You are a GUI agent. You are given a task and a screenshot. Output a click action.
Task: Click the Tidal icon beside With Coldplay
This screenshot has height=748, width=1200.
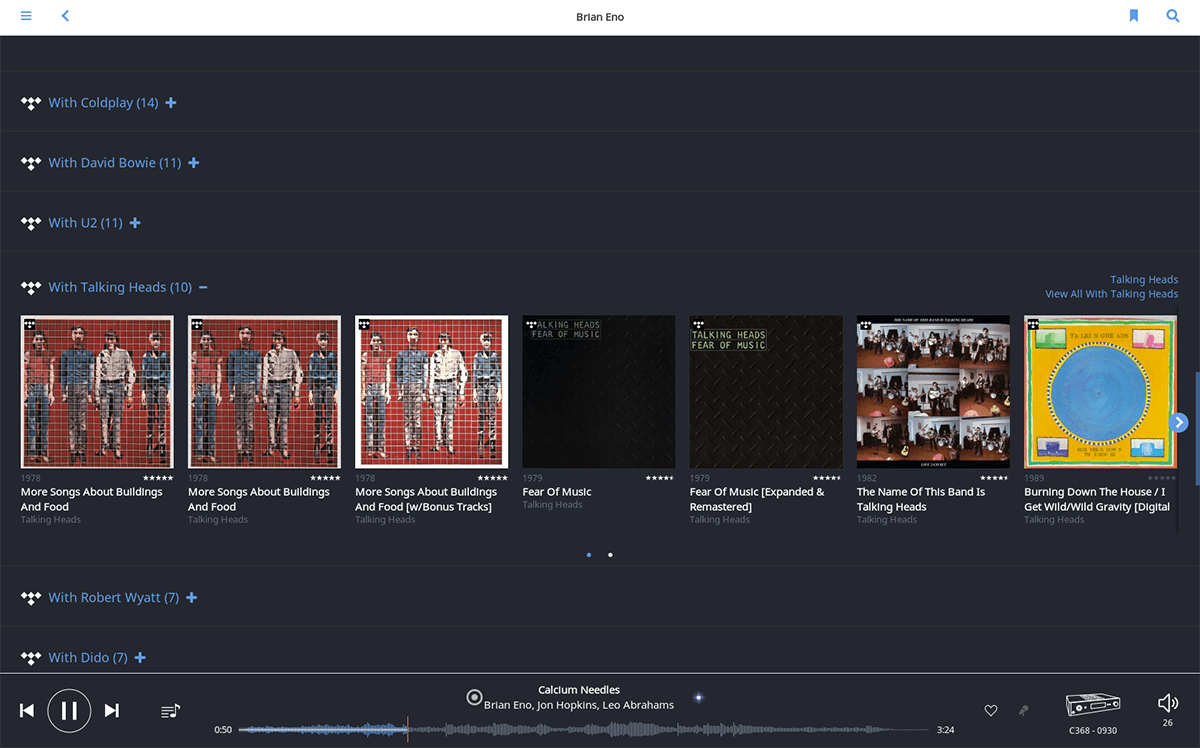[x=31, y=103]
